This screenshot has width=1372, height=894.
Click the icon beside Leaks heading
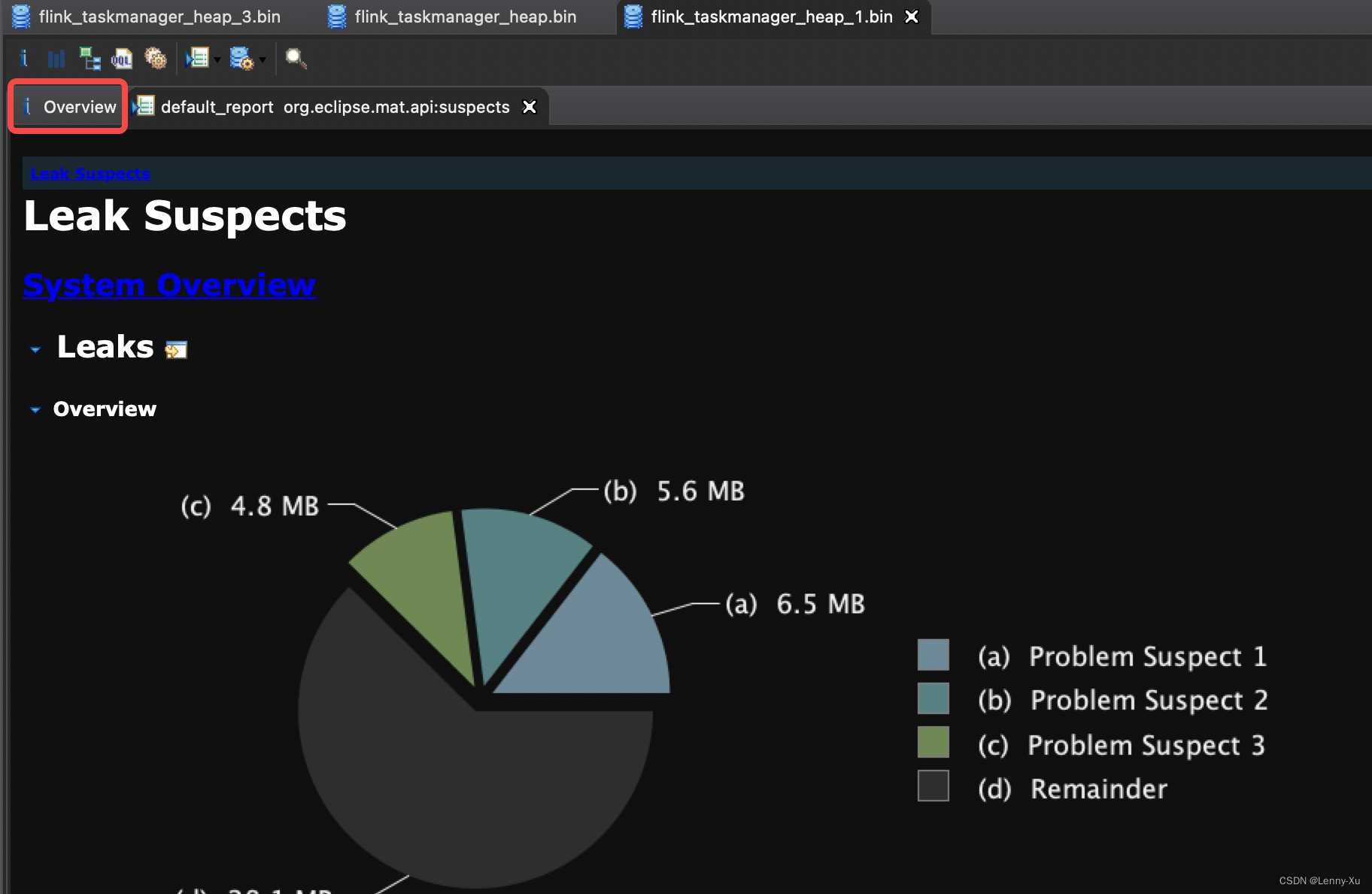(x=176, y=350)
